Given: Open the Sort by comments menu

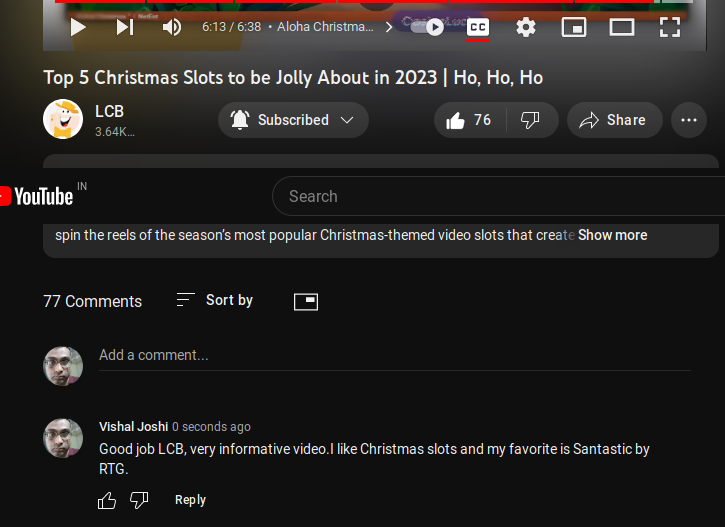Looking at the screenshot, I should point(215,300).
